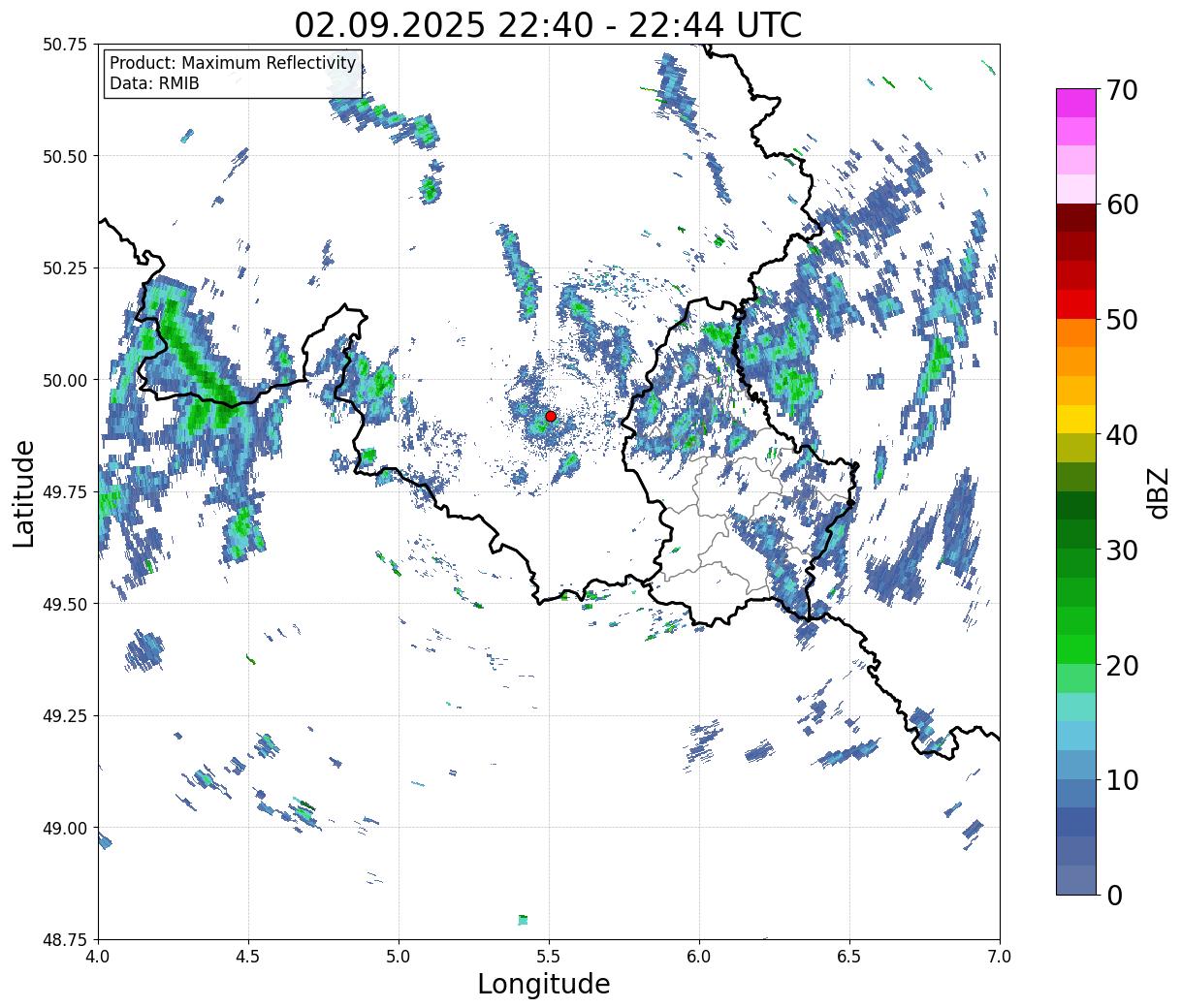
Task: Pick the yellow colorbar swatch
Action: coord(1076,419)
